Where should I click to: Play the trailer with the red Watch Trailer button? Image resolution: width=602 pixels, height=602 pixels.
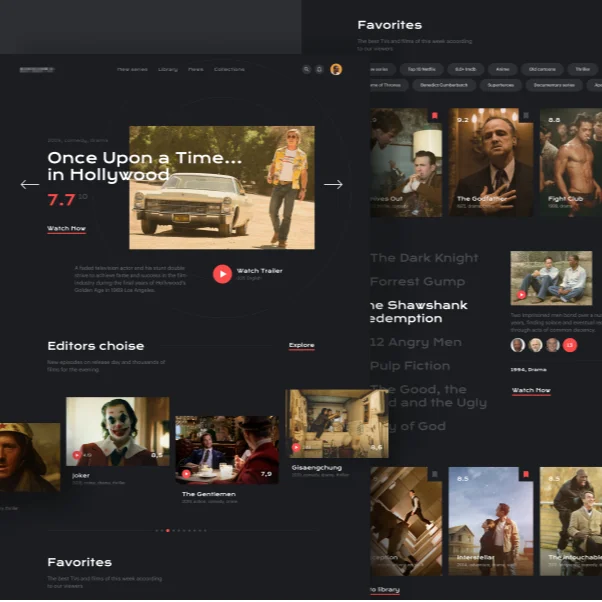click(222, 274)
